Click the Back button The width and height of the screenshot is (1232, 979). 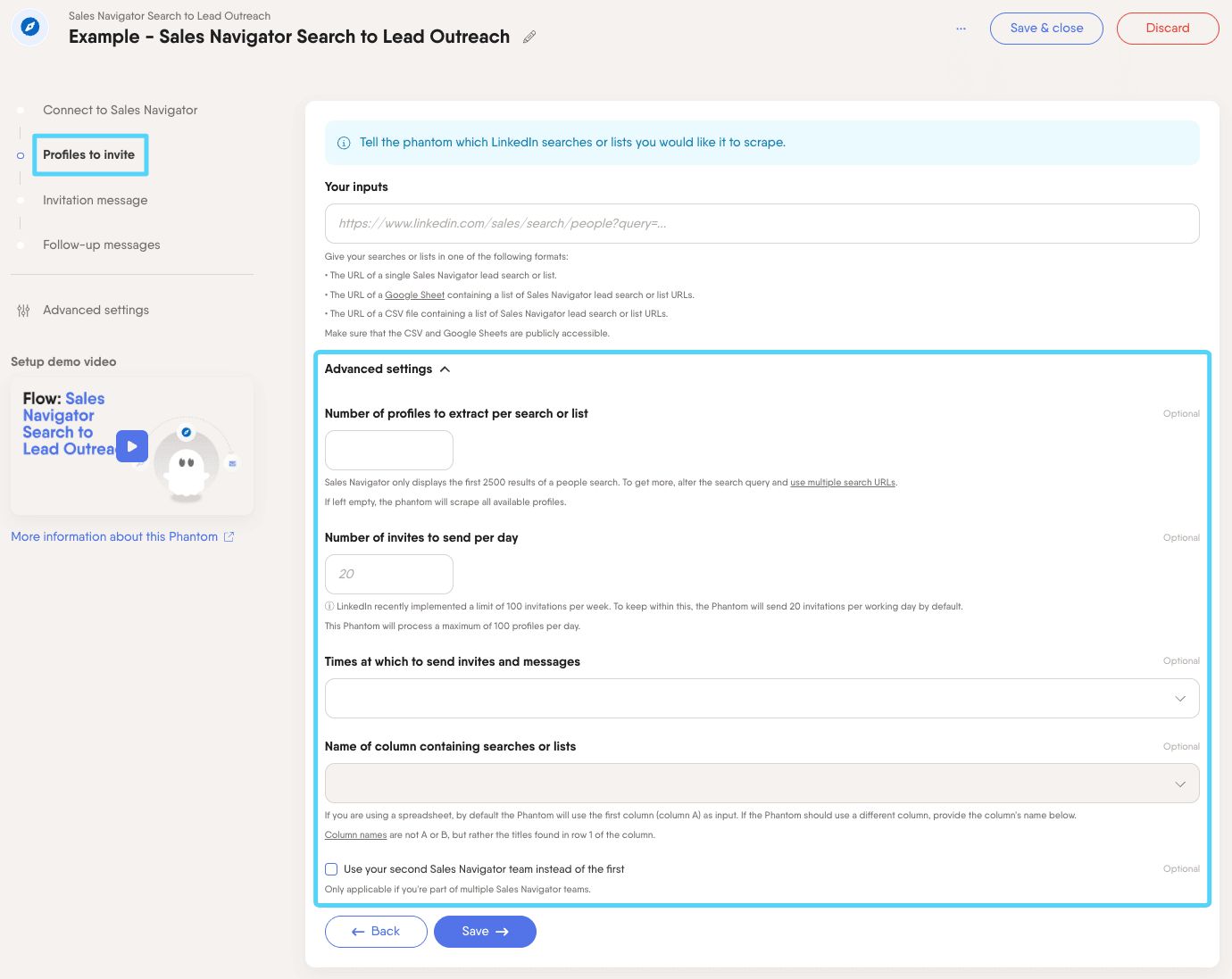tap(376, 931)
